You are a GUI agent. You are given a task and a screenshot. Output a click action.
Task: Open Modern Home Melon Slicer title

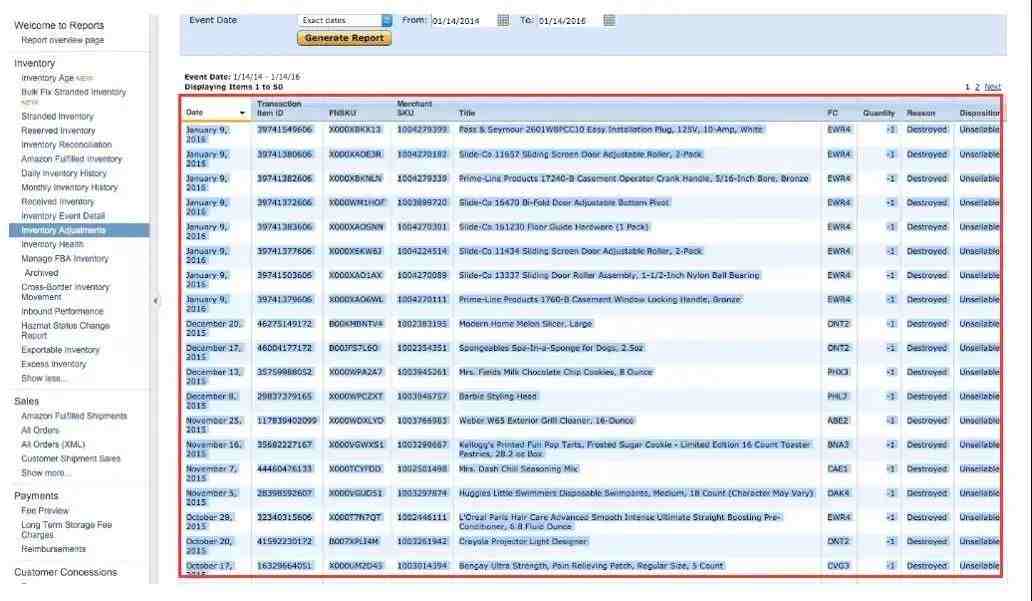526,324
